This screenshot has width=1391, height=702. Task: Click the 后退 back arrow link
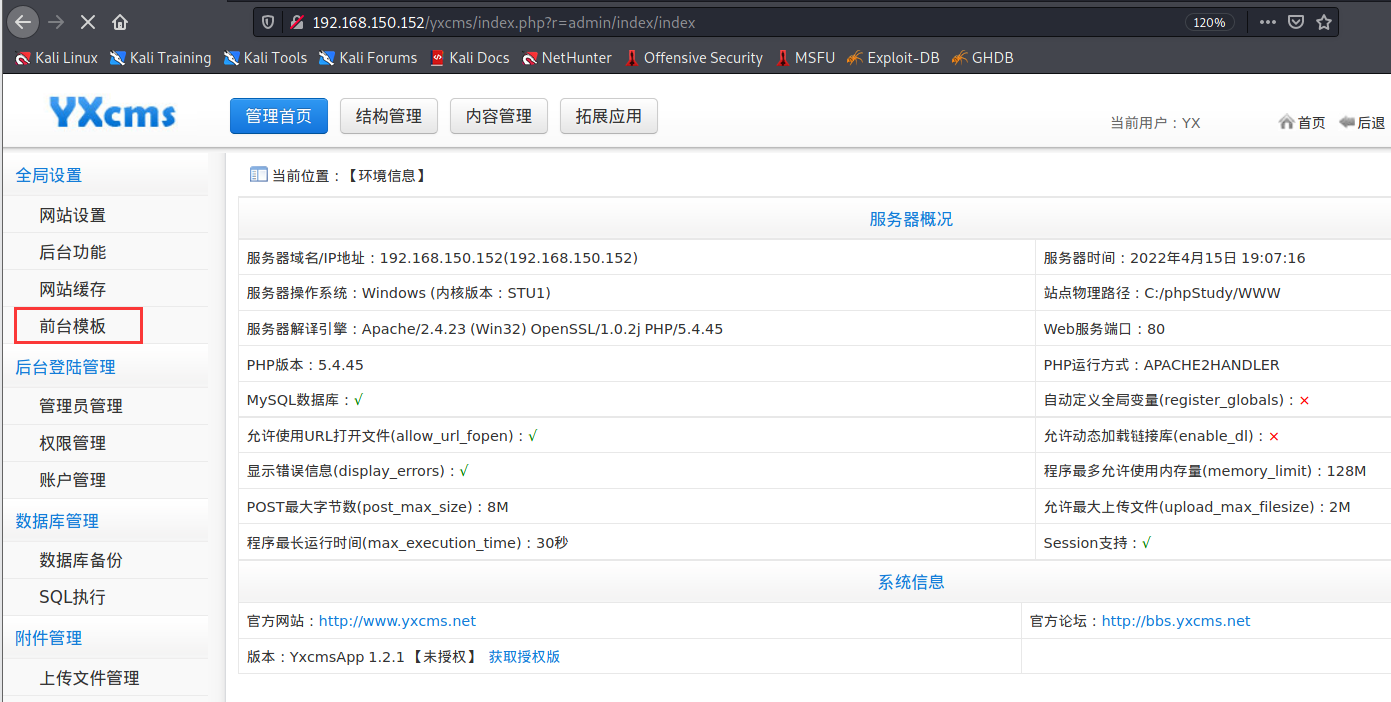point(1362,122)
